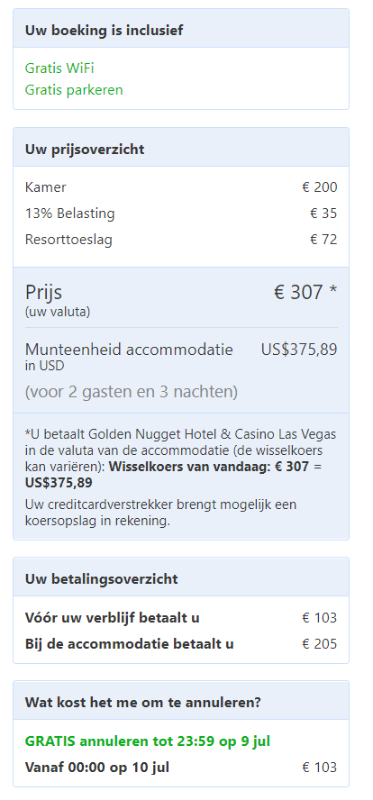The width and height of the screenshot is (373, 800).
Task: Click the Vóór uw verblijf betaalt u row
Action: point(181,618)
